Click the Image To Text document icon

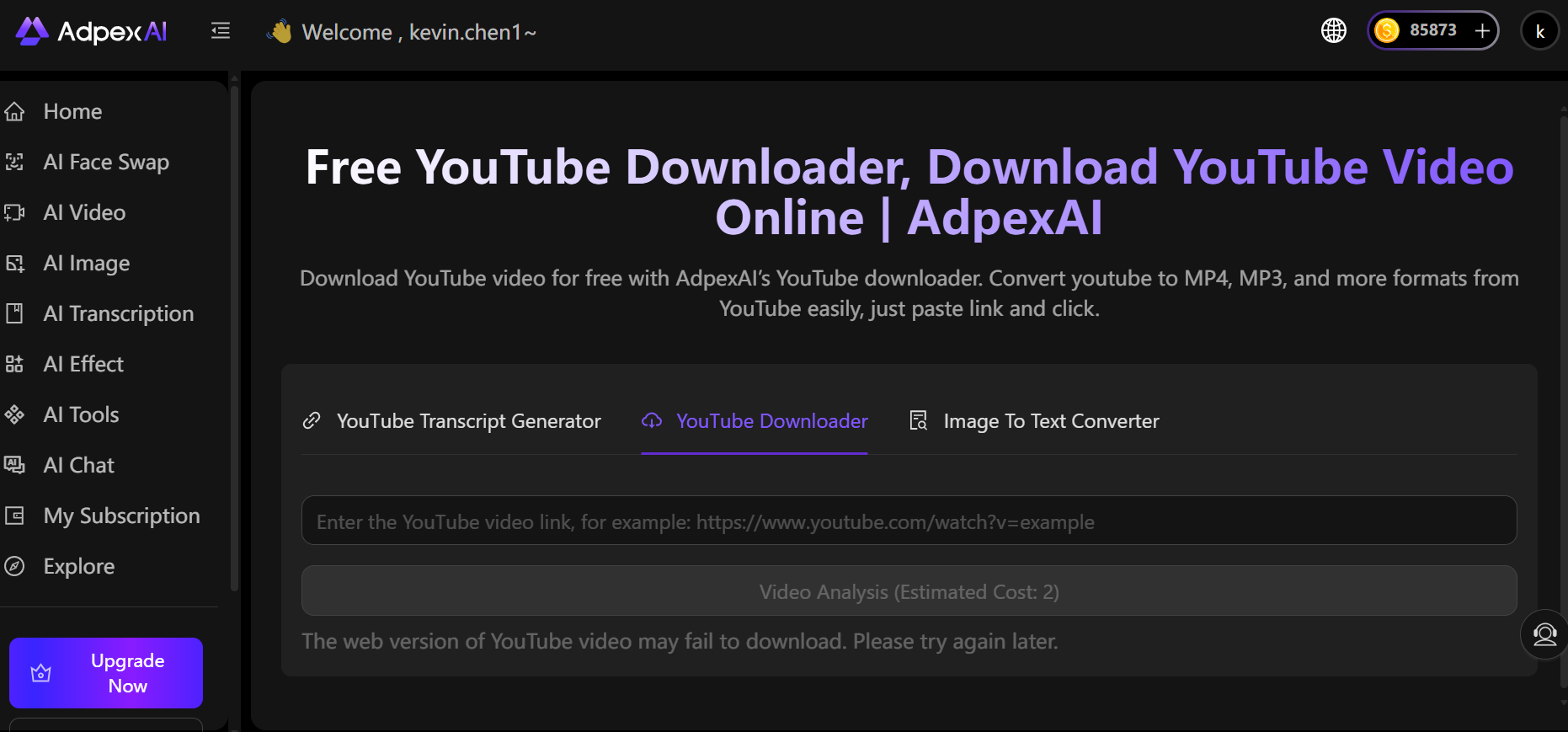pyautogui.click(x=919, y=420)
